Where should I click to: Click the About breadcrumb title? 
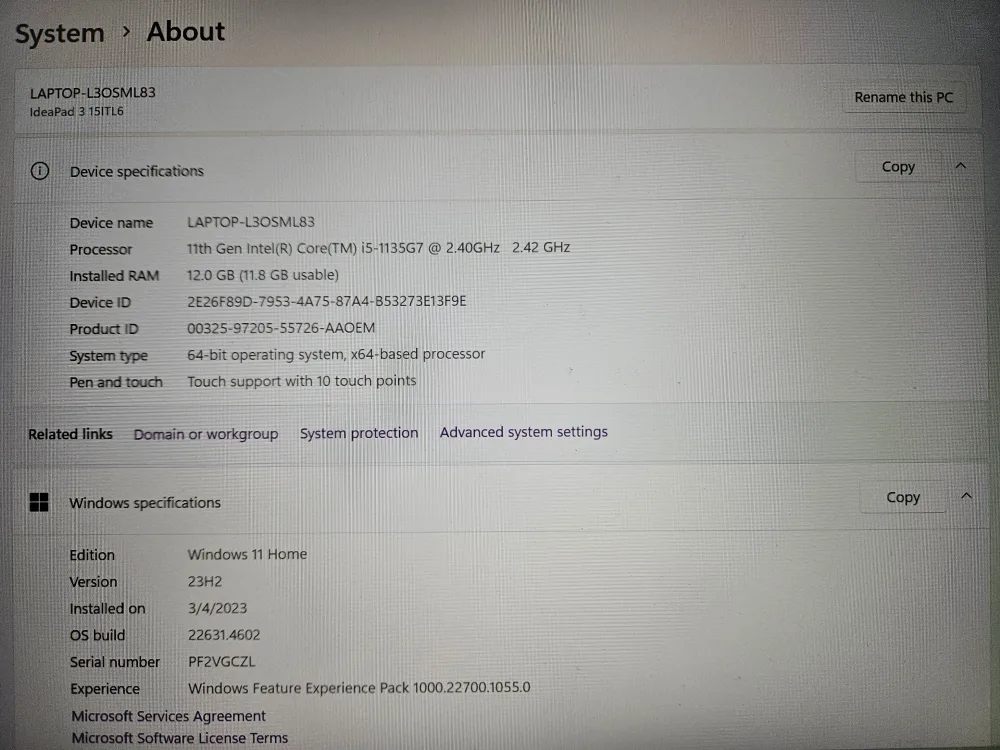click(186, 32)
